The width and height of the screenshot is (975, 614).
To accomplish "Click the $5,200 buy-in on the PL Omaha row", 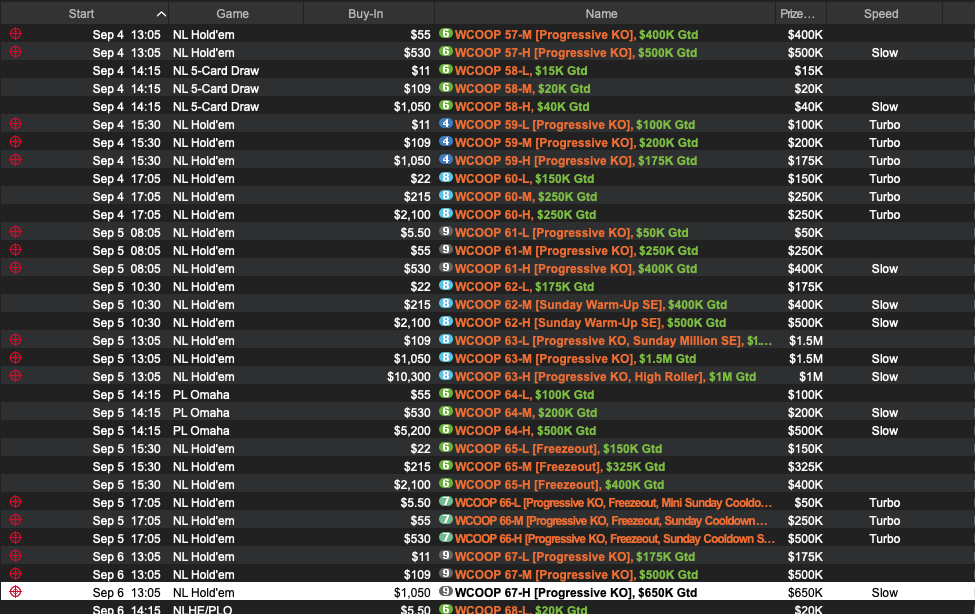I will (412, 432).
